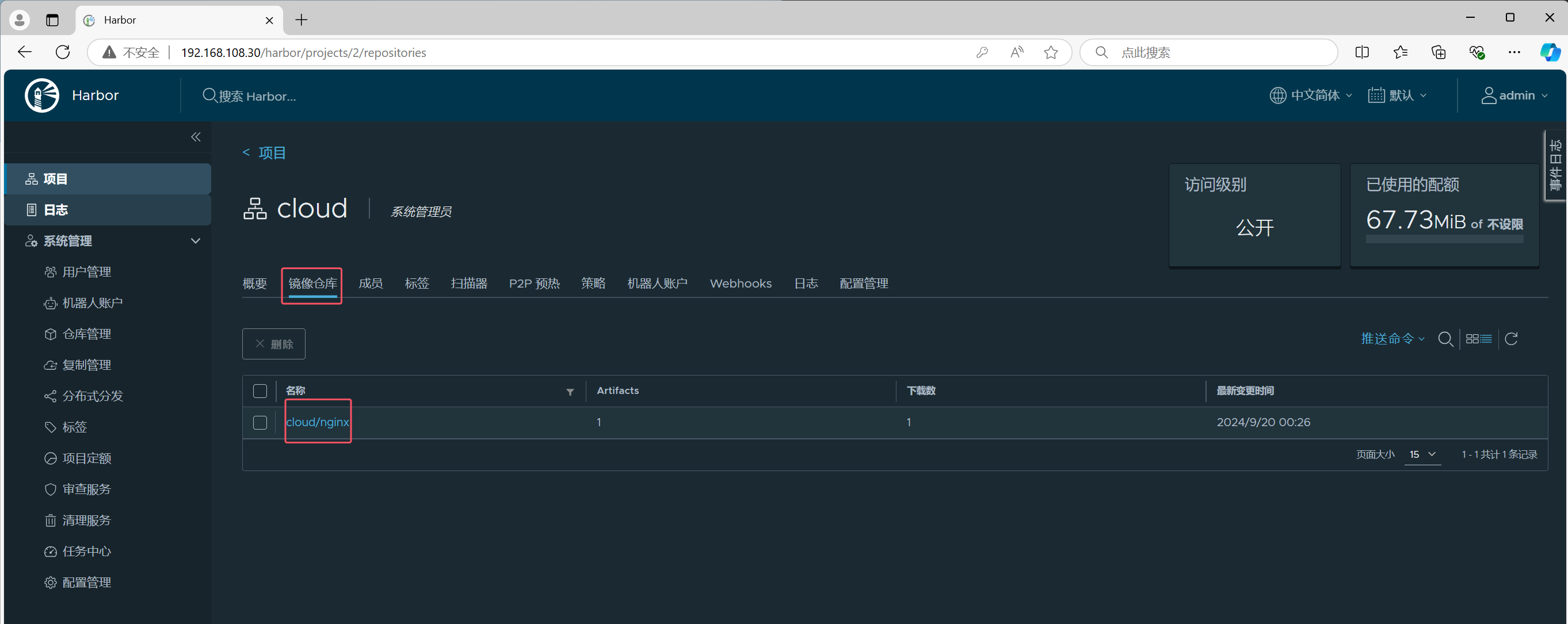Open the project 机器人账户 tab
This screenshot has width=1568, height=624.
[657, 284]
